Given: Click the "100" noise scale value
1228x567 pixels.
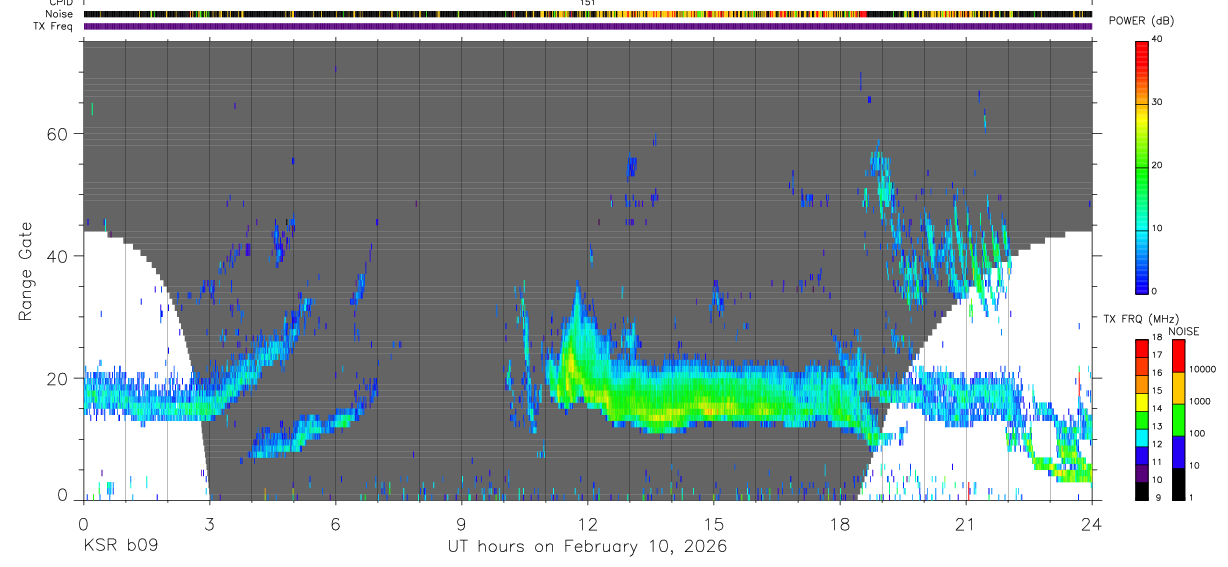Looking at the screenshot, I should point(1196,433).
